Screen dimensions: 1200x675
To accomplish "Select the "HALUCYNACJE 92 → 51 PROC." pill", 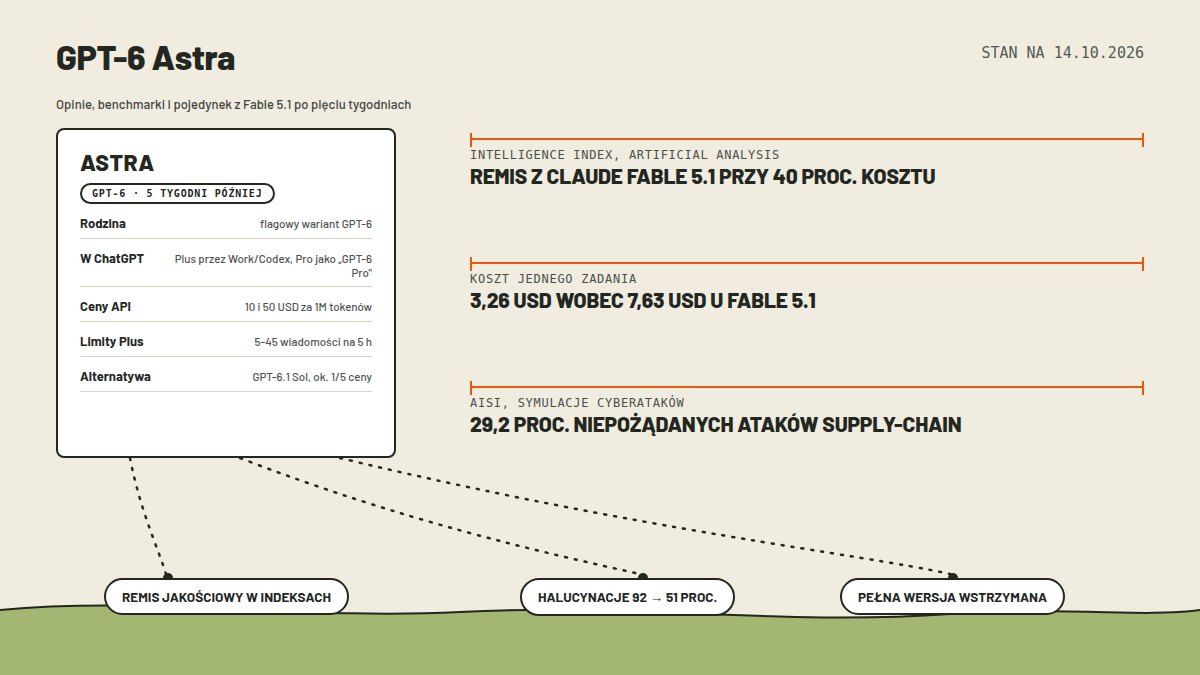I will (x=627, y=597).
